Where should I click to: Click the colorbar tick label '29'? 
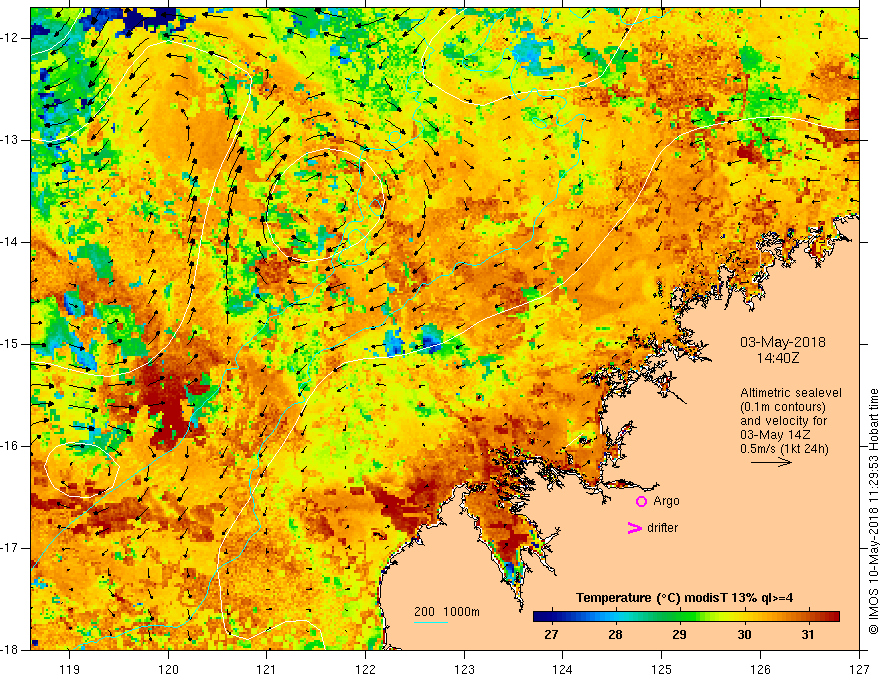point(680,635)
